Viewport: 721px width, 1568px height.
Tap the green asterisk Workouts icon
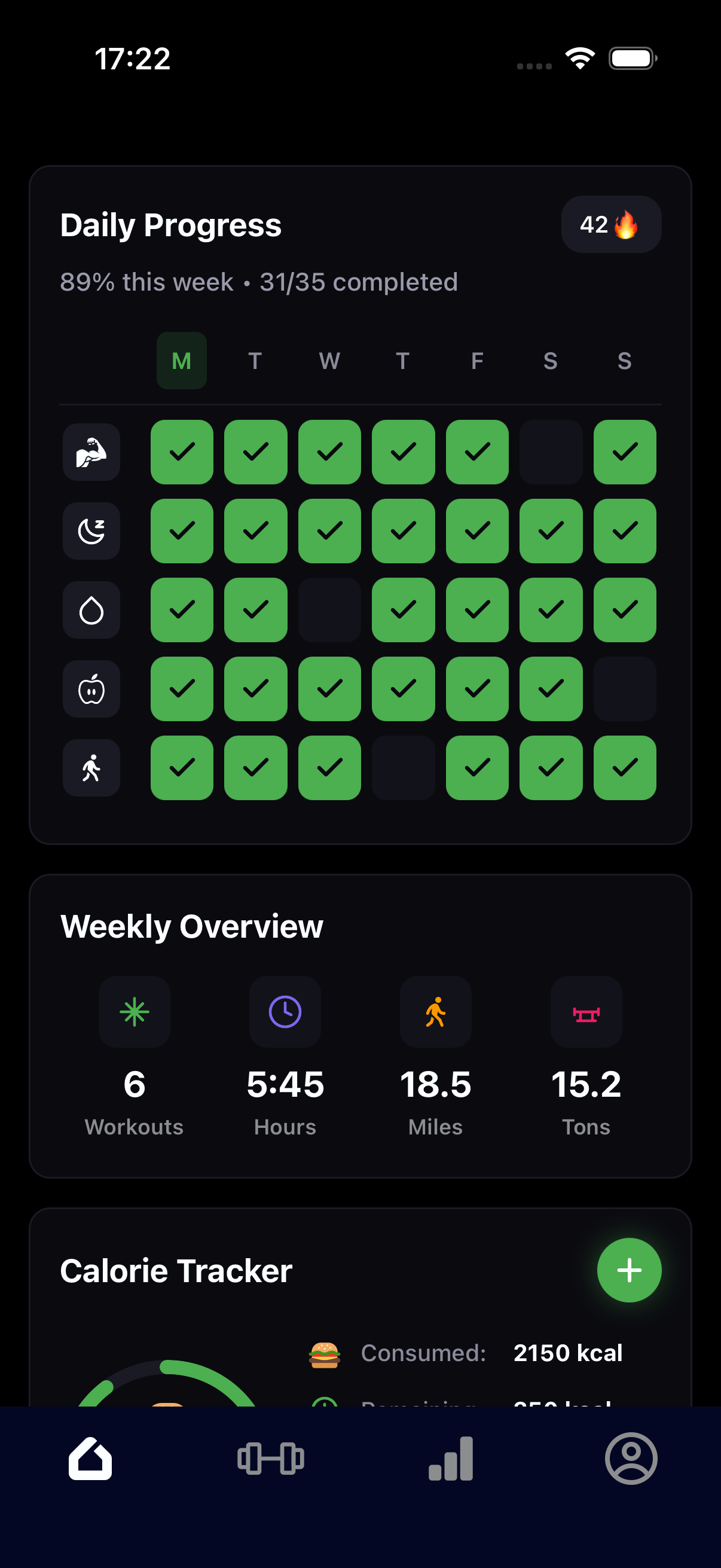(x=135, y=1012)
